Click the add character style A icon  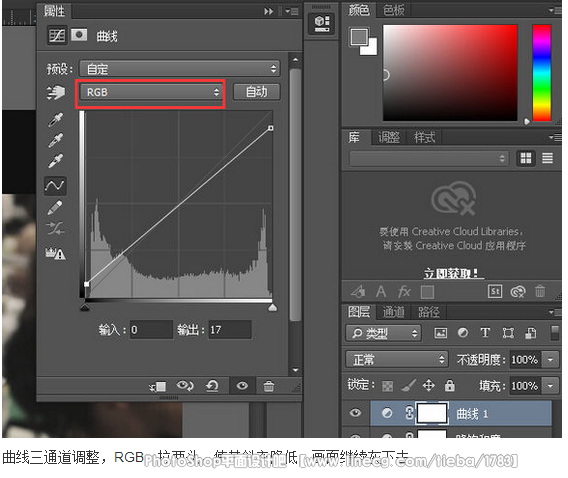(x=381, y=292)
